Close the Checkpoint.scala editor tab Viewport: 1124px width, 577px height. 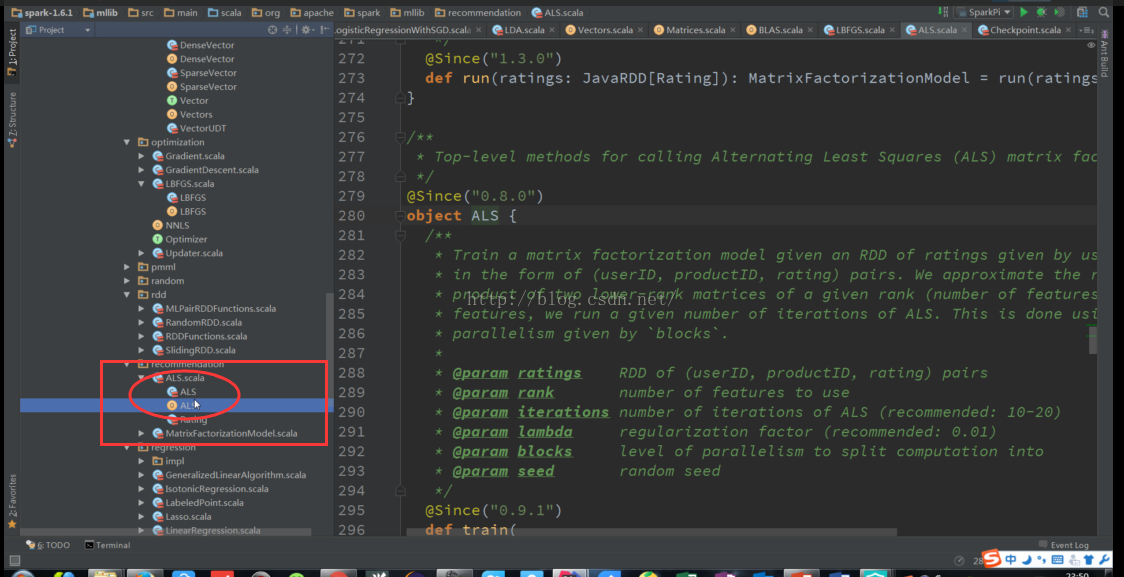pyautogui.click(x=1068, y=30)
